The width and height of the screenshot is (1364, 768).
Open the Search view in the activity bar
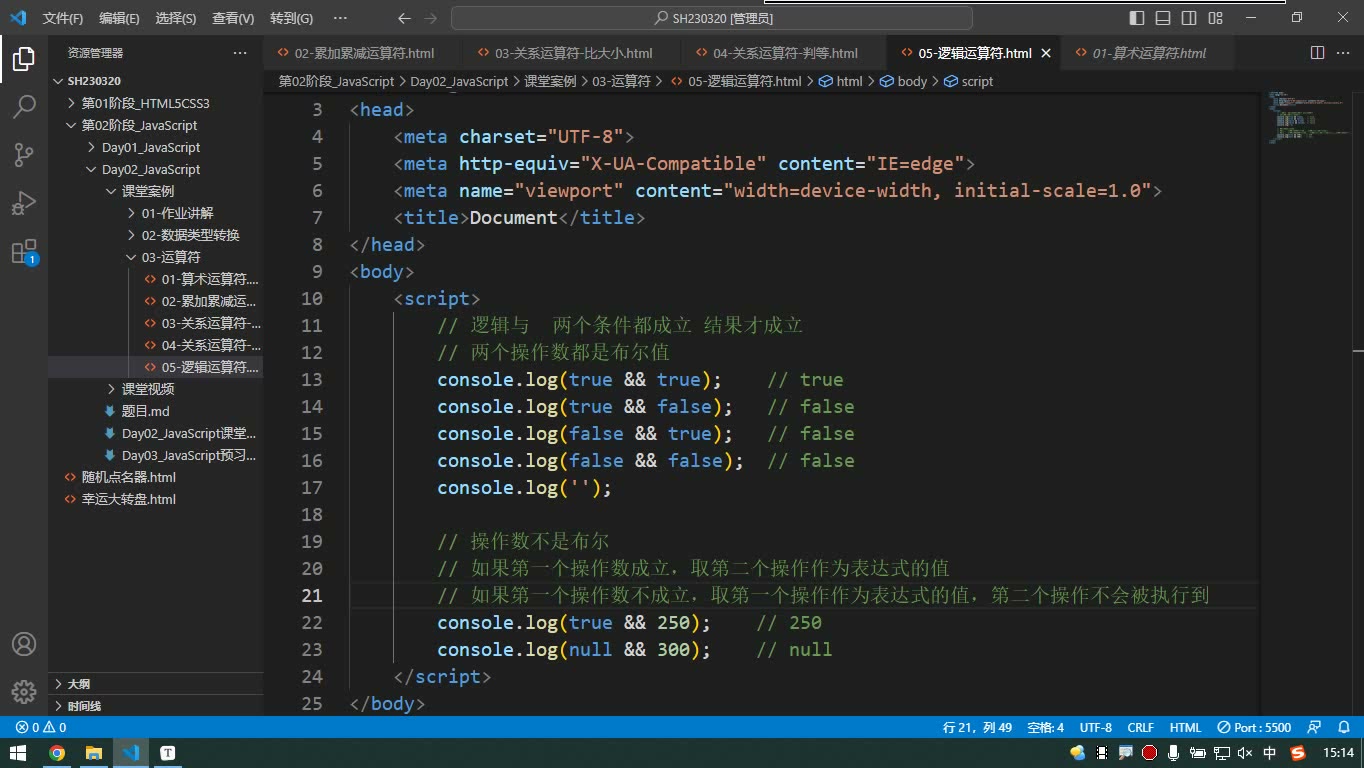[x=24, y=106]
